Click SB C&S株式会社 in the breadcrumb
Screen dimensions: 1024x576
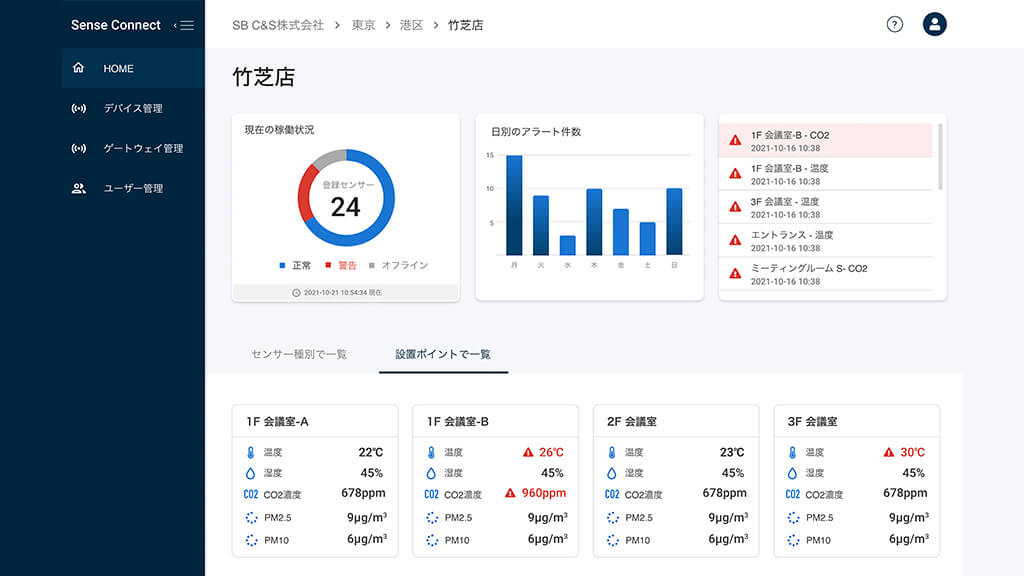click(x=278, y=25)
